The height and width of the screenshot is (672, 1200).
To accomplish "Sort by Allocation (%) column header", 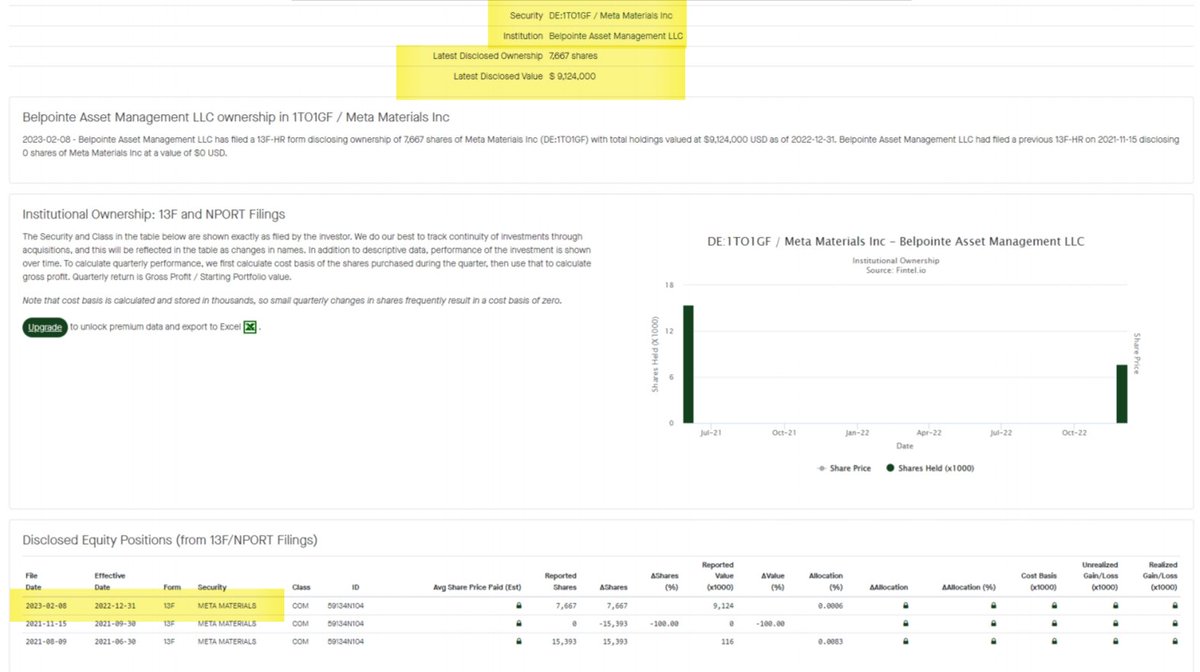I will click(x=825, y=581).
